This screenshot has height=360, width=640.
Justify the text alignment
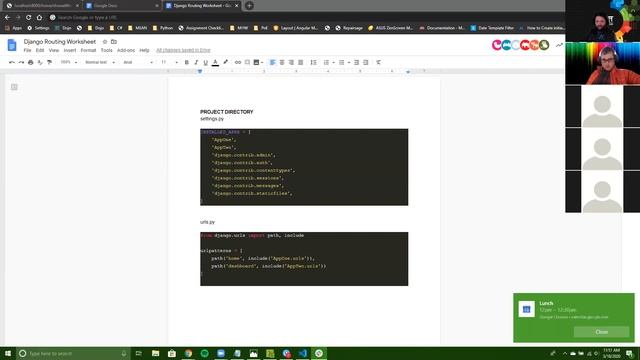pyautogui.click(x=300, y=62)
